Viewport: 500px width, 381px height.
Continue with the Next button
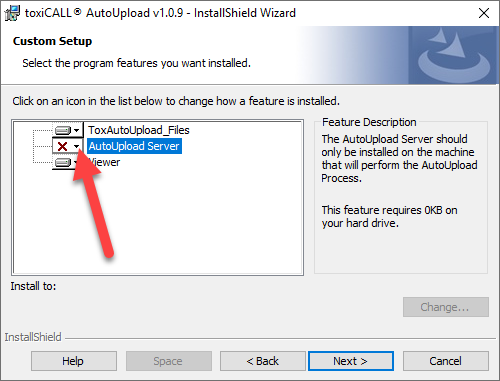(351, 361)
